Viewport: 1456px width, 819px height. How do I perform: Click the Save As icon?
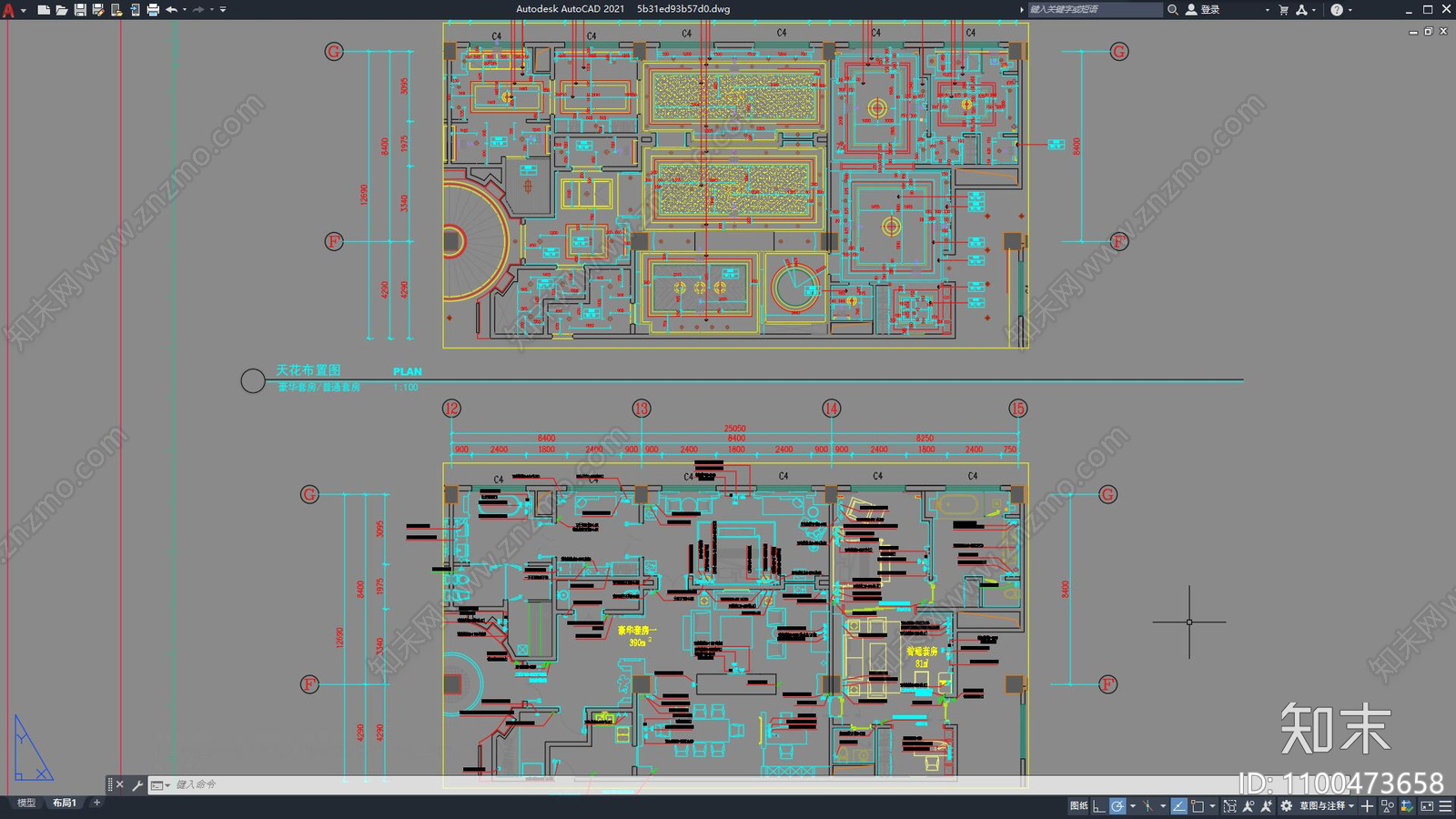98,9
